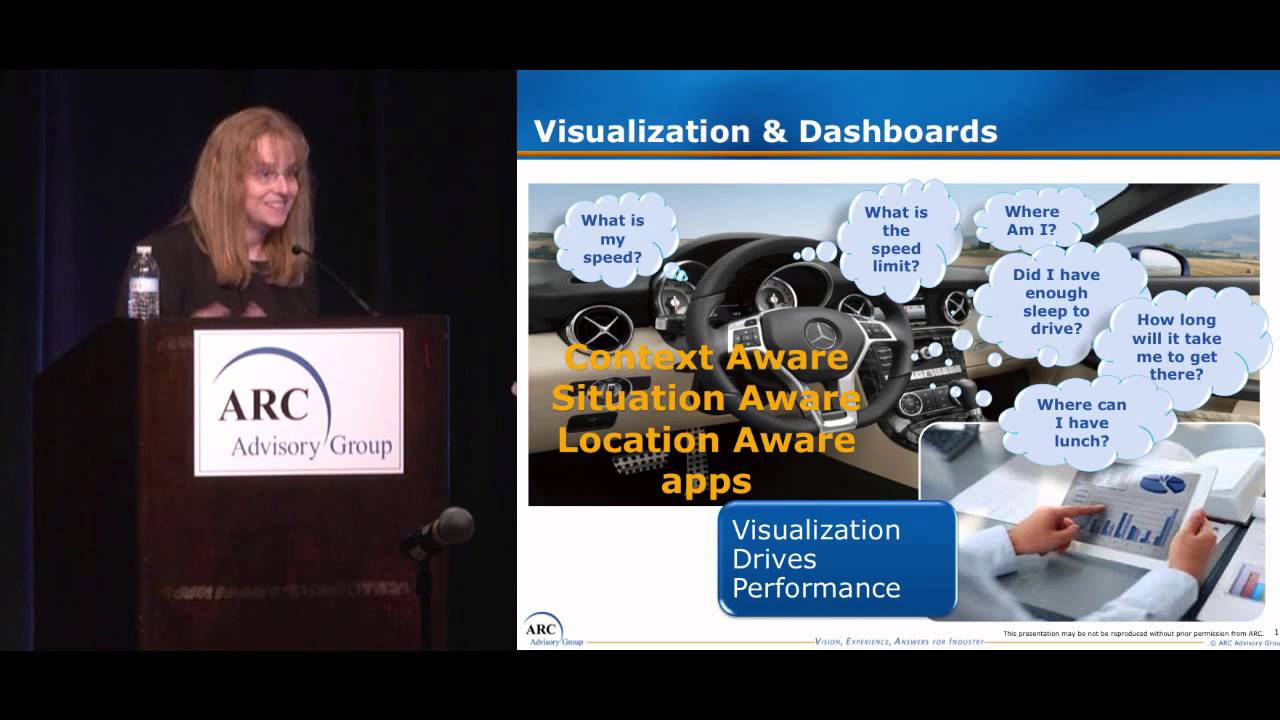Click the blue 'Visualization Drives Performance' box
This screenshot has width=1280, height=720.
click(x=838, y=559)
